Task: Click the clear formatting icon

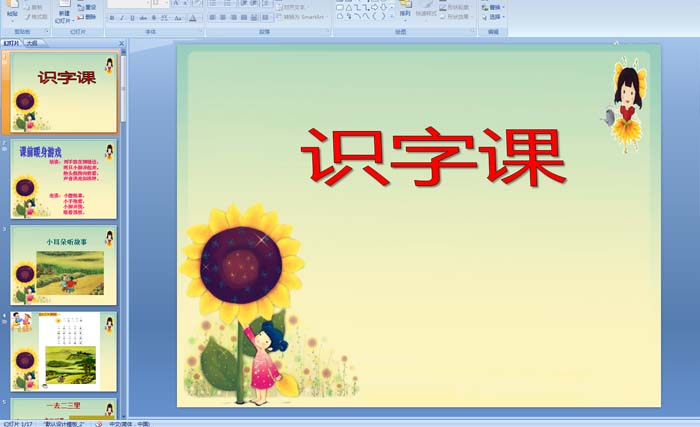Action: (197, 3)
